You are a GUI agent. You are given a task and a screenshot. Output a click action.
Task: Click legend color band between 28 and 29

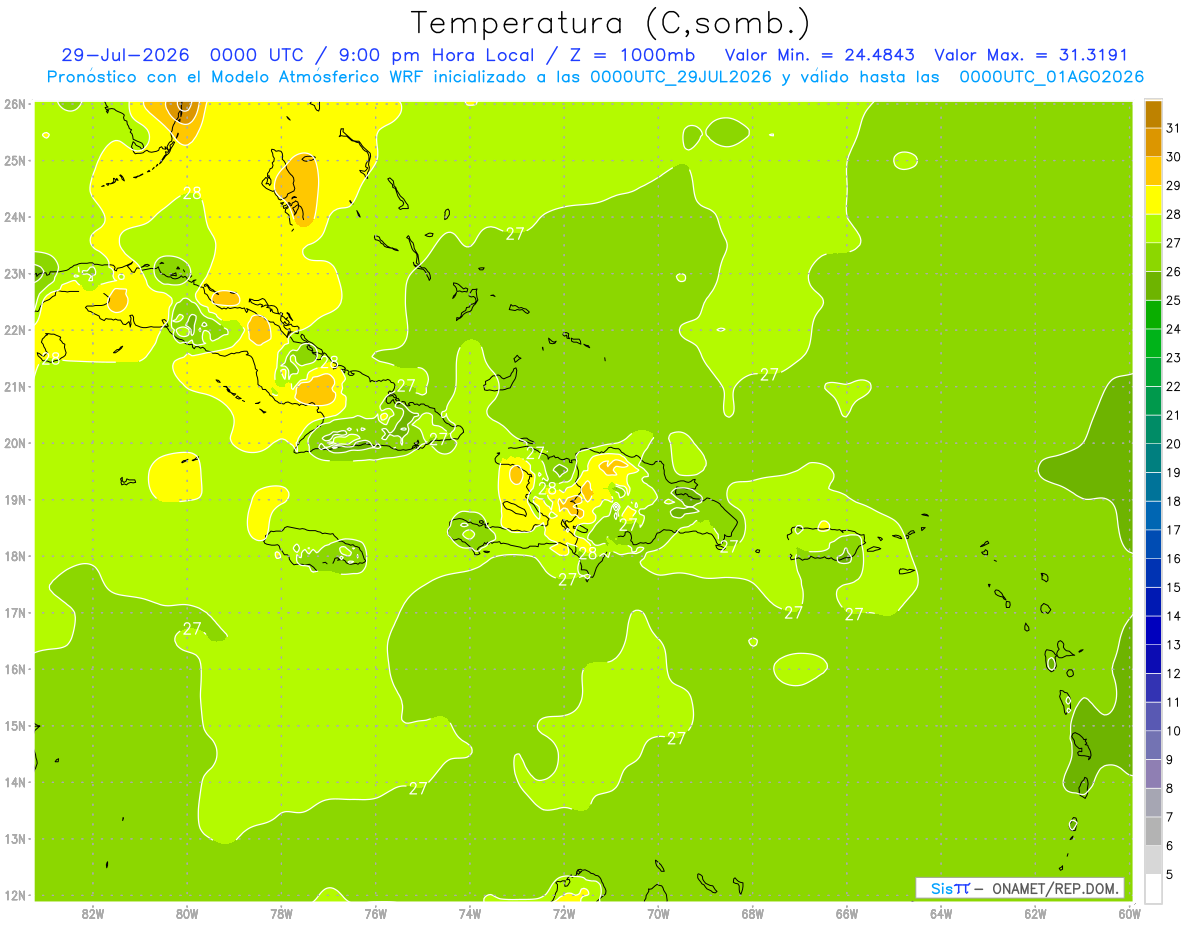click(1153, 200)
